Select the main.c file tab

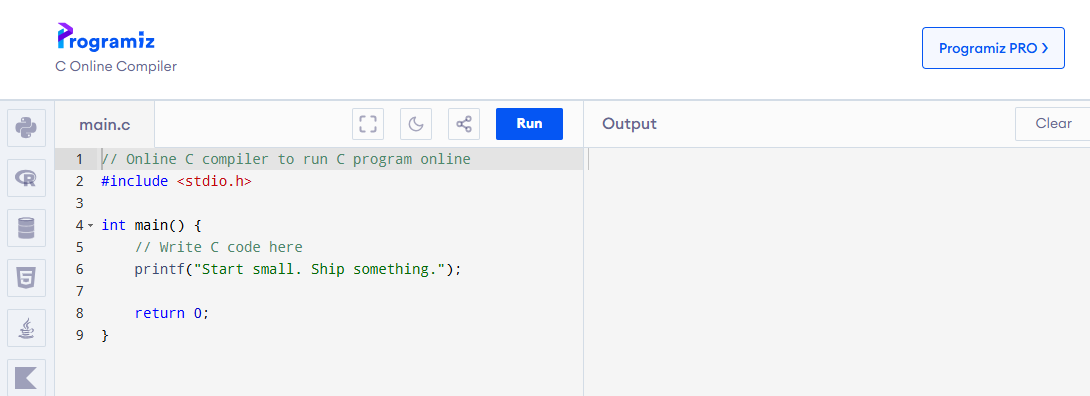pyautogui.click(x=104, y=125)
